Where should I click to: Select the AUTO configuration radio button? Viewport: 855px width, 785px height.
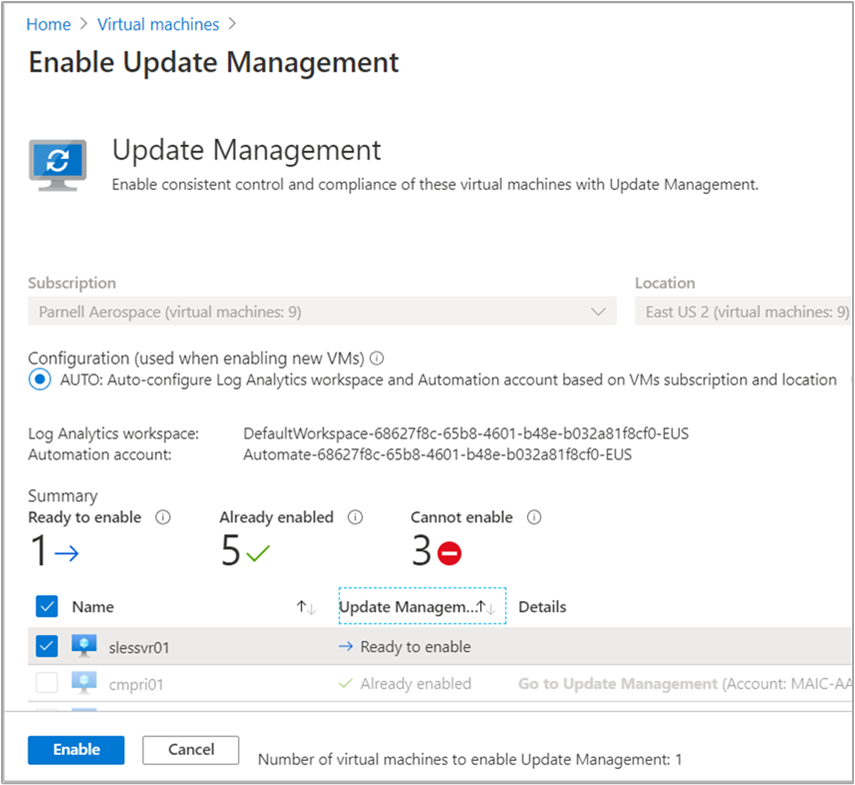(x=40, y=379)
